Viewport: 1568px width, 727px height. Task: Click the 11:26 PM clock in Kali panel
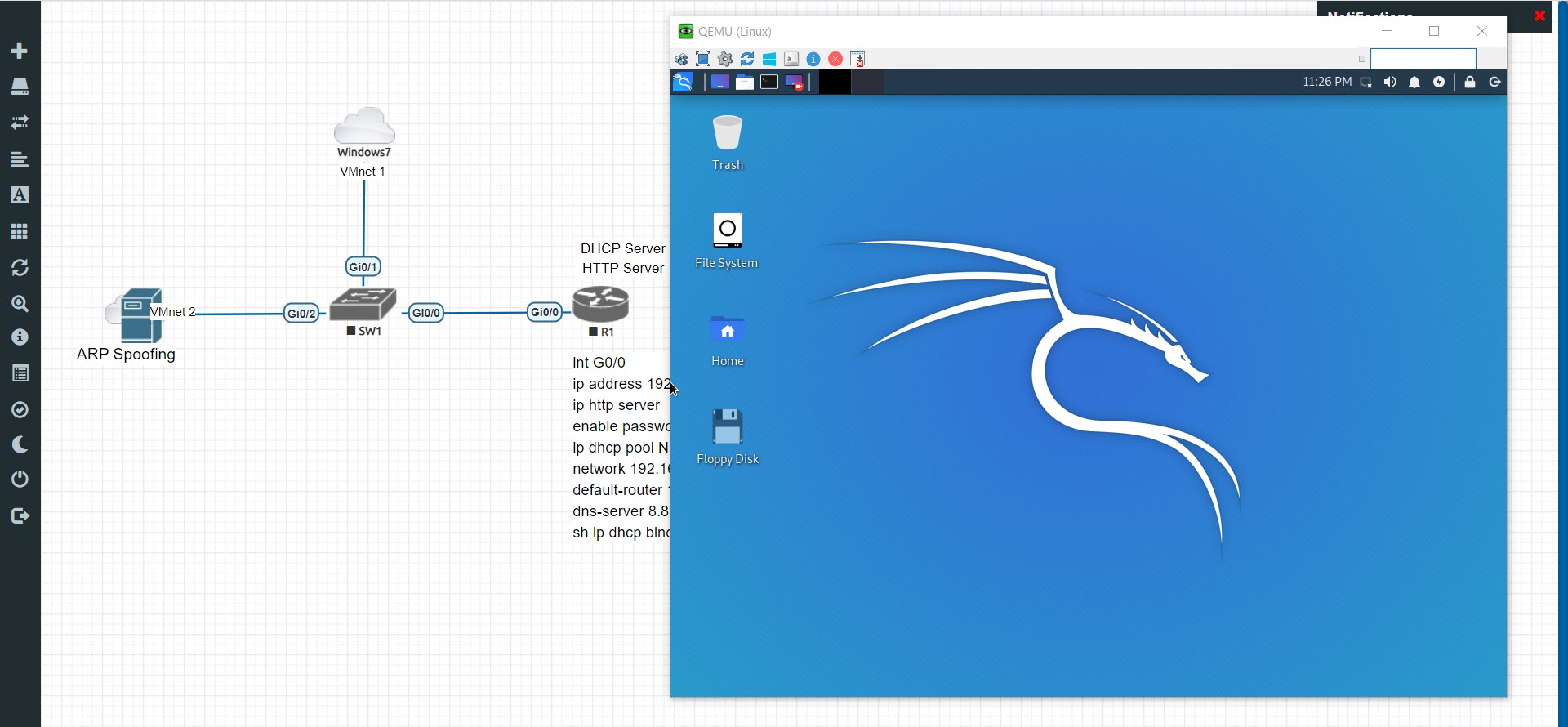pyautogui.click(x=1327, y=82)
